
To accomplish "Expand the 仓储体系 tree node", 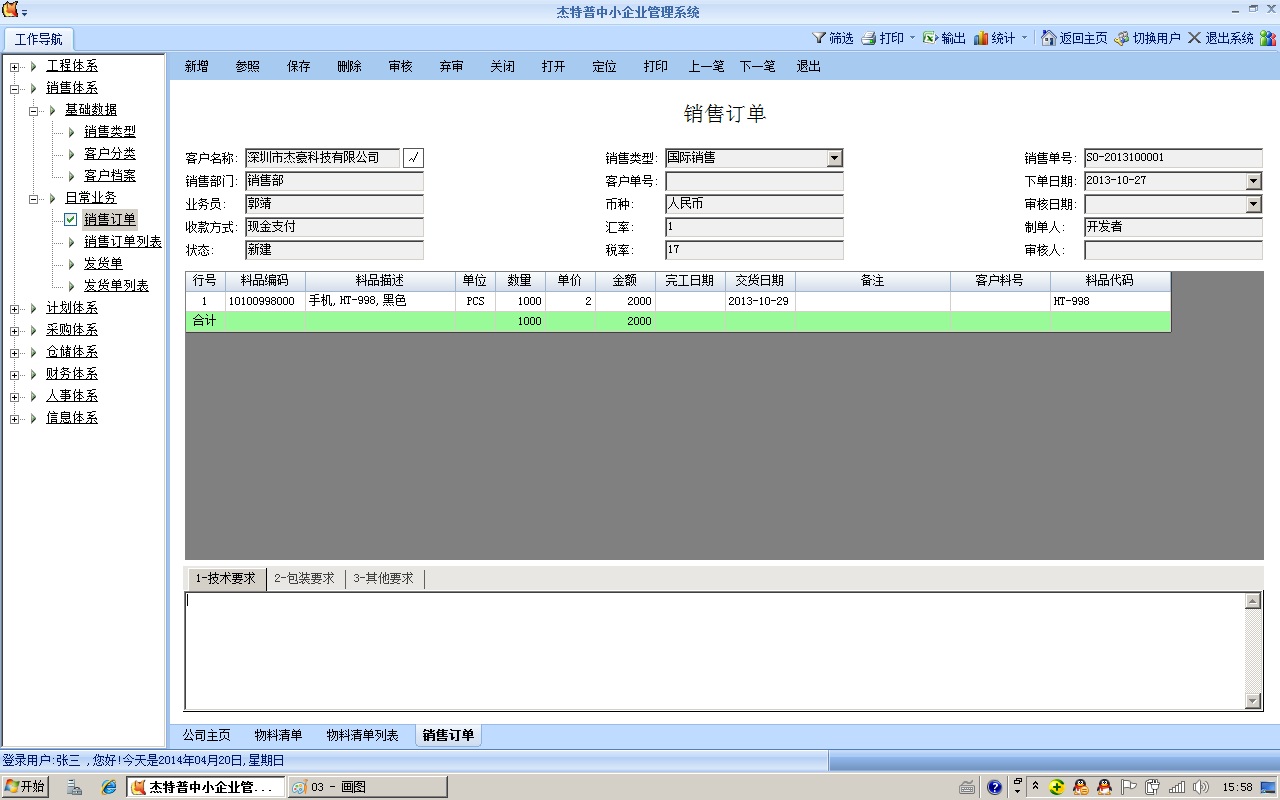I will coord(15,353).
